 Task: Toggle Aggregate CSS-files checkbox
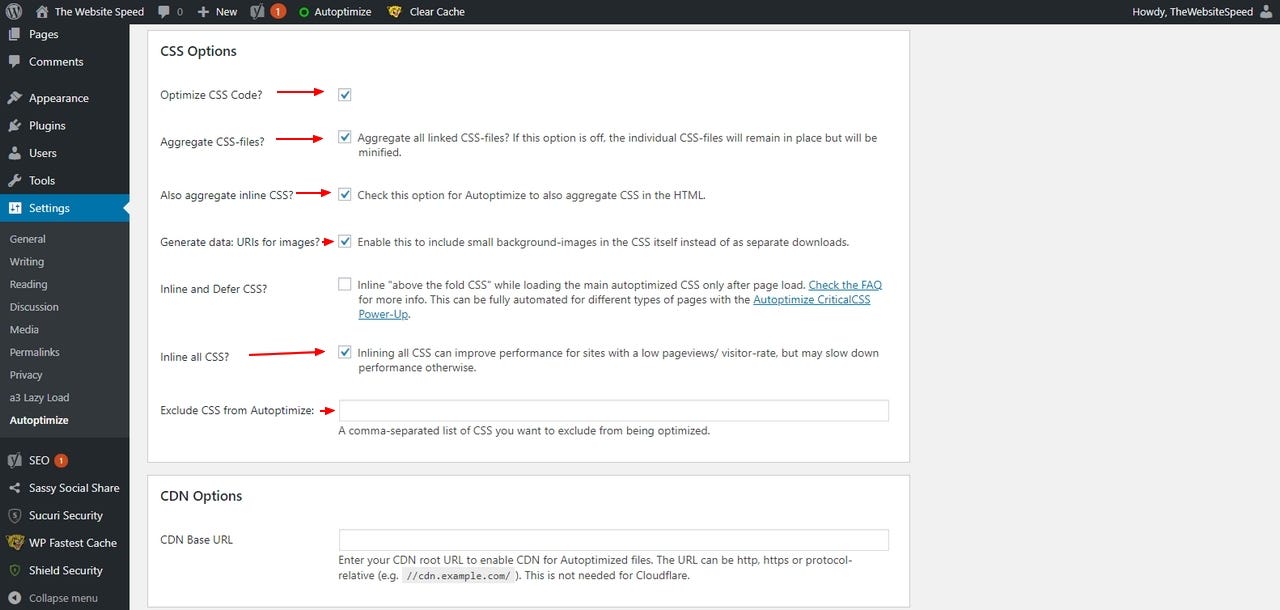coord(345,138)
